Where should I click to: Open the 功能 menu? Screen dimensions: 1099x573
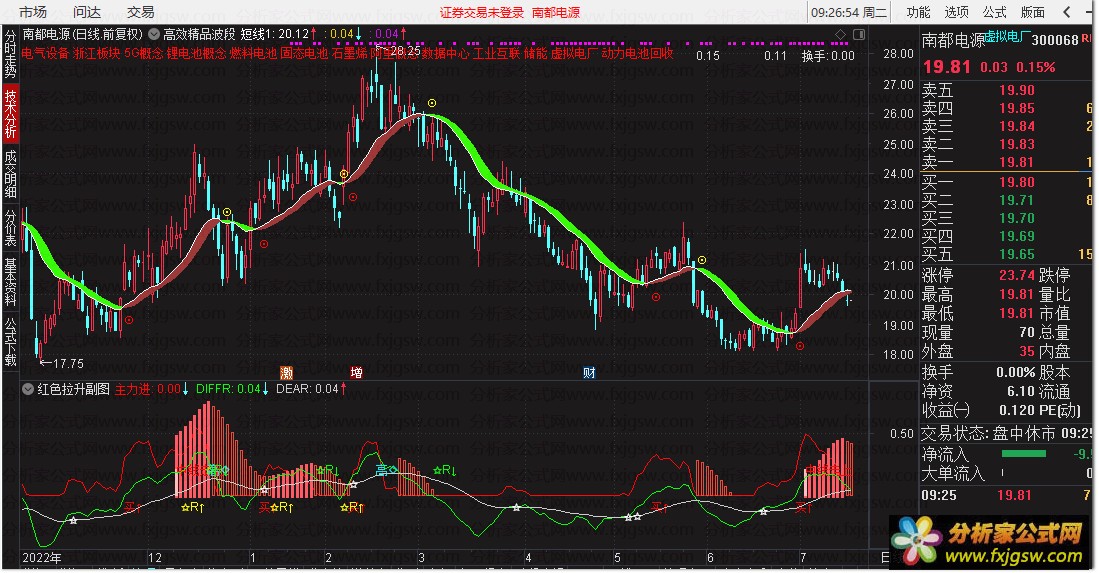917,12
